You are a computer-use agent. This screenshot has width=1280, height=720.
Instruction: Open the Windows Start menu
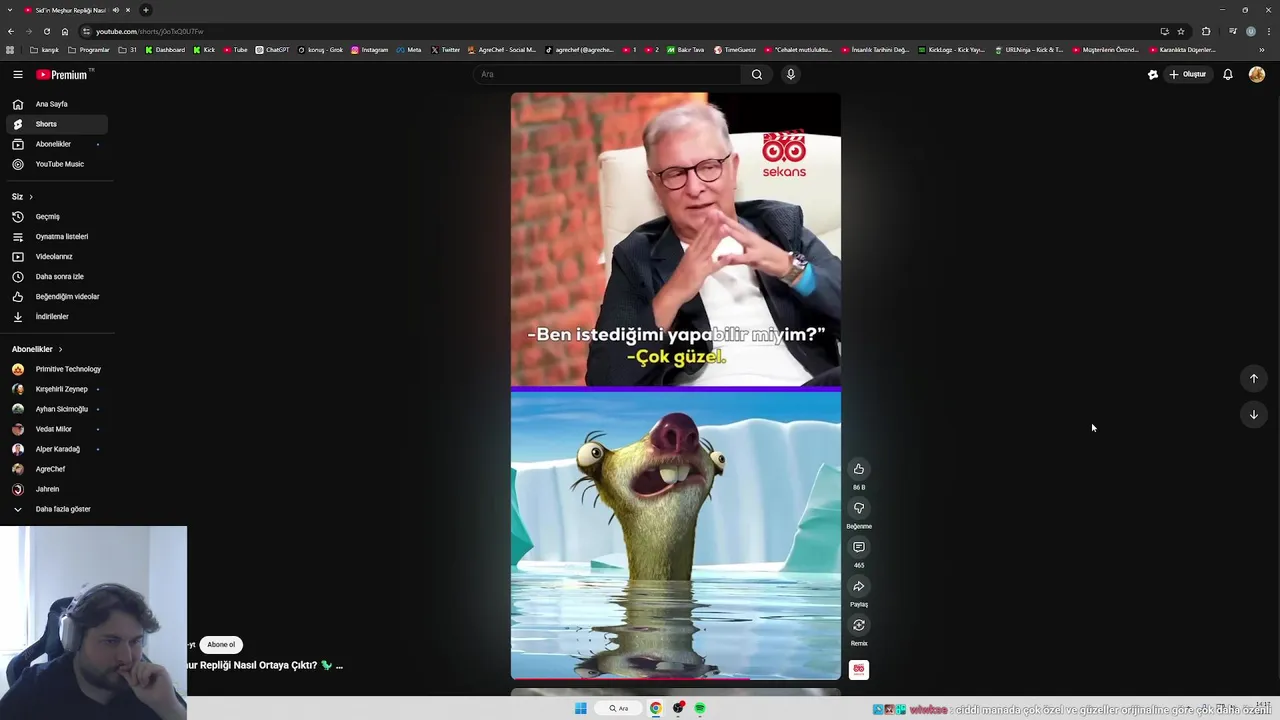[x=581, y=708]
